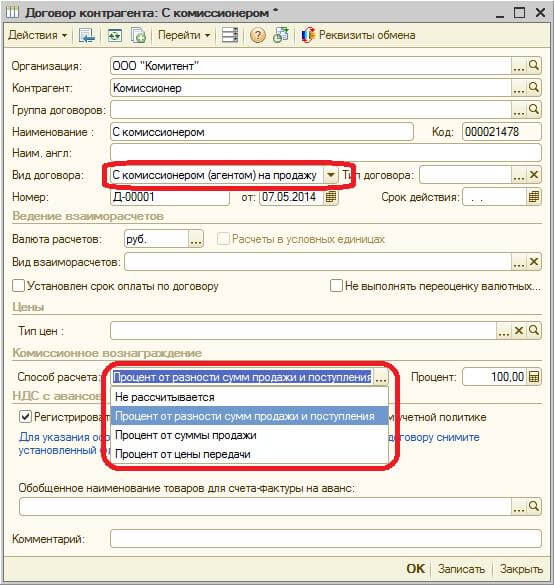Open the Перейти menu

pos(184,35)
